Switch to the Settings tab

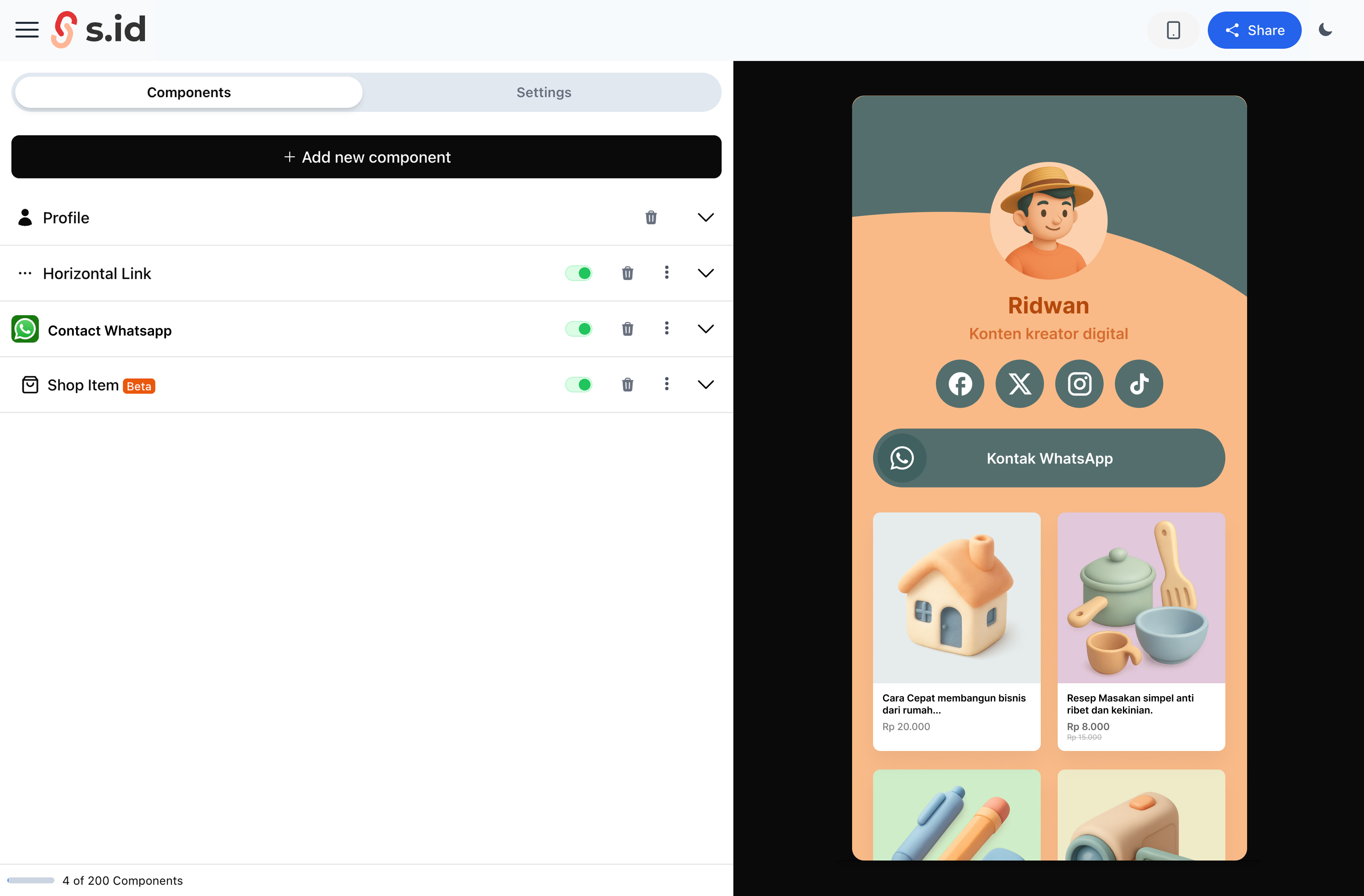[x=543, y=92]
